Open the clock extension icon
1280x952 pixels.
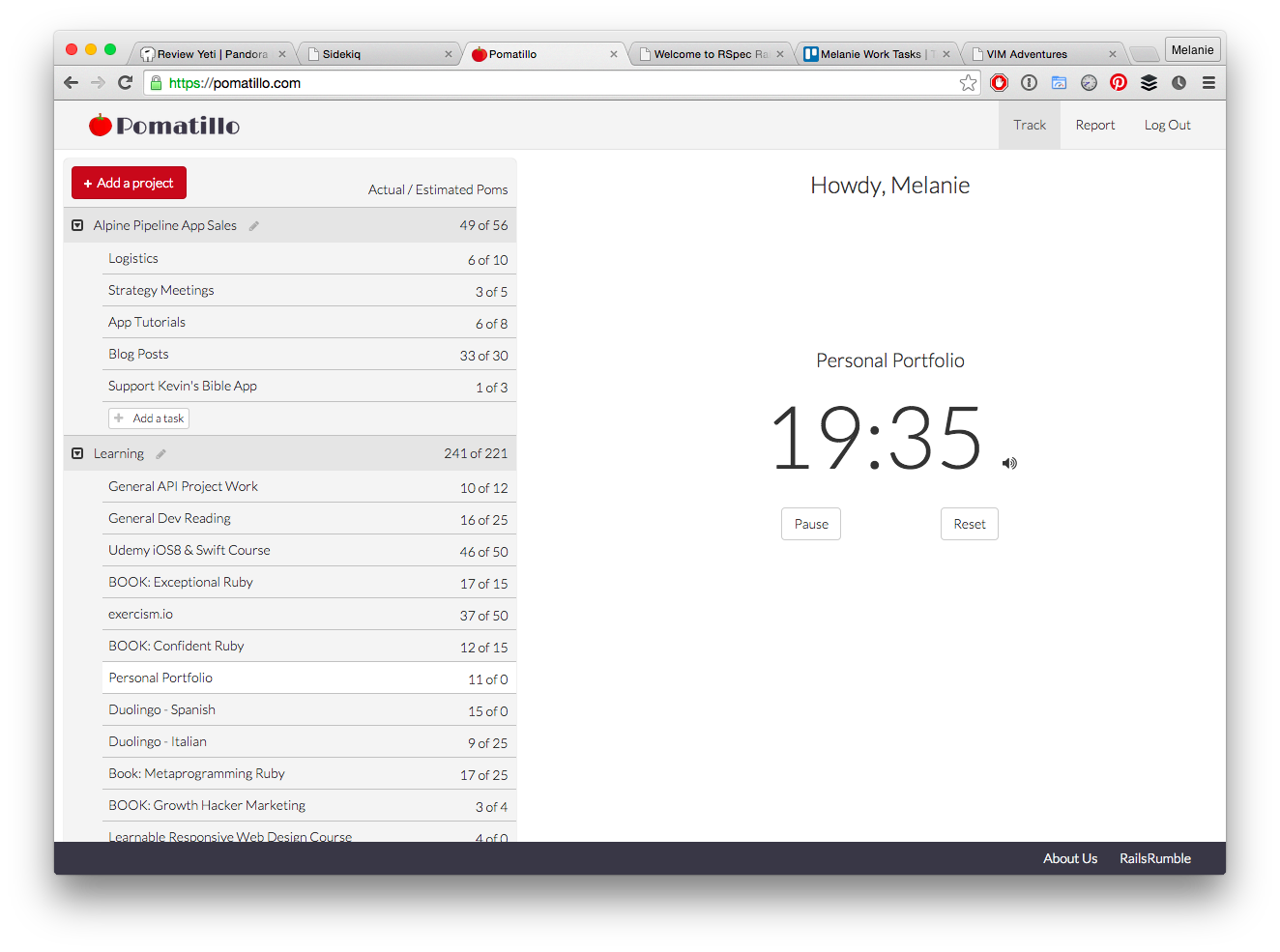(x=1178, y=83)
